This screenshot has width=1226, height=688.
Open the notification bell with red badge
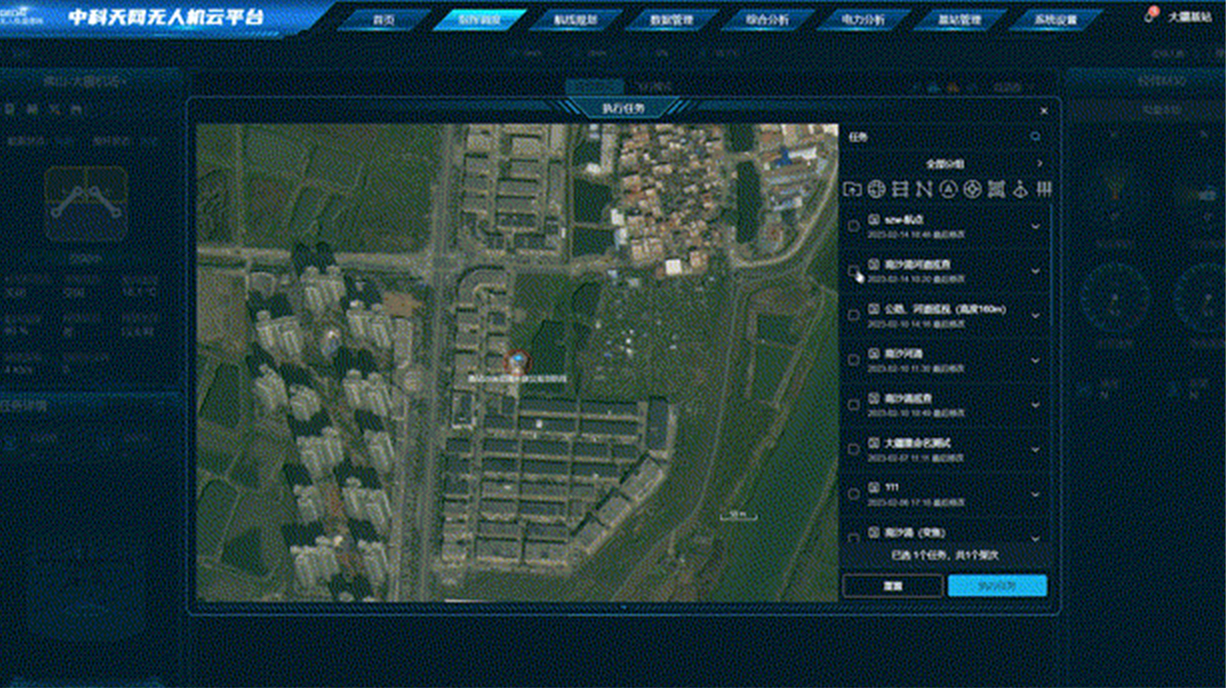pos(1149,17)
